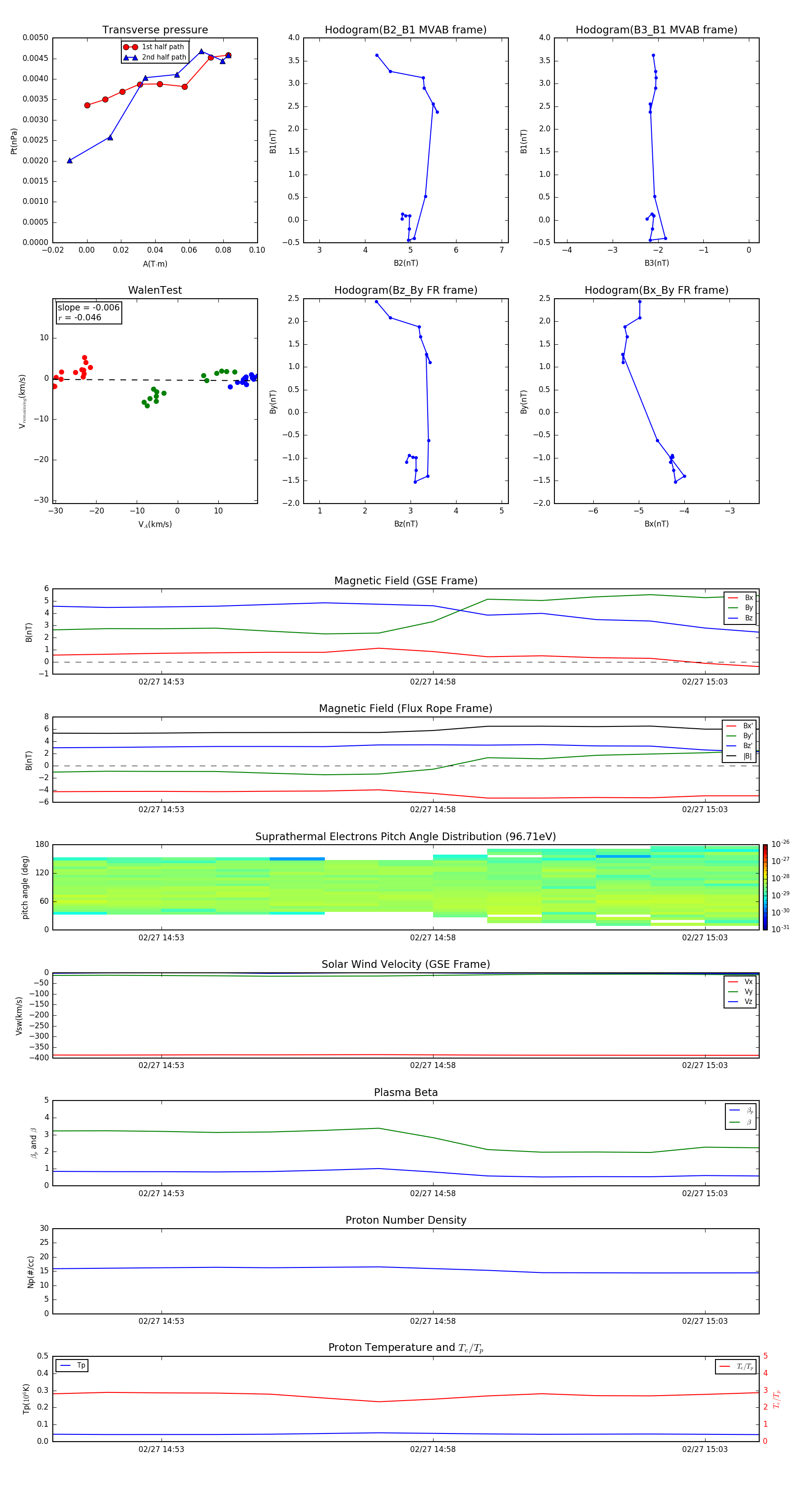
Task: Click the "r = -0.046" annotation
Action: [80, 317]
